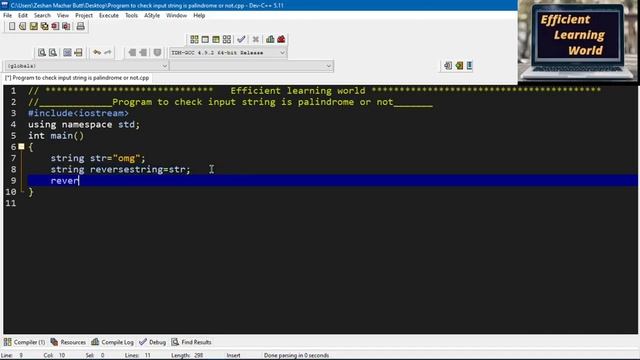This screenshot has width=640, height=360.
Task: Click the Compile toolbar icon
Action: coord(194,39)
